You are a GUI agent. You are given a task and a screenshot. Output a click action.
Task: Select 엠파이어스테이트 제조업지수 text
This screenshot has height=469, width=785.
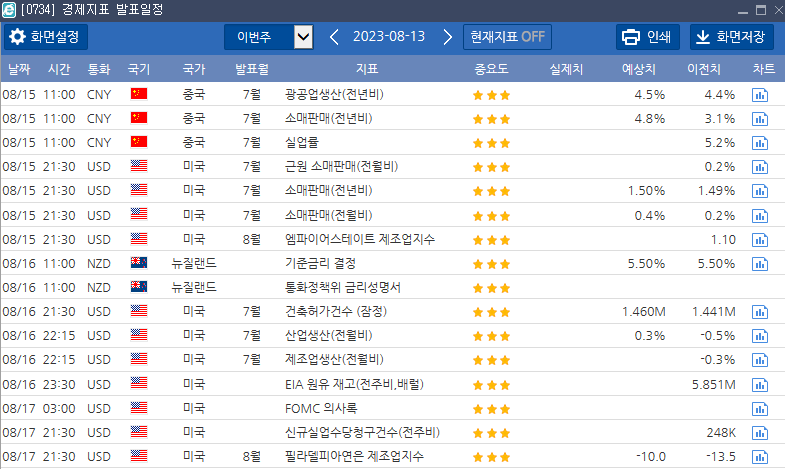click(359, 239)
